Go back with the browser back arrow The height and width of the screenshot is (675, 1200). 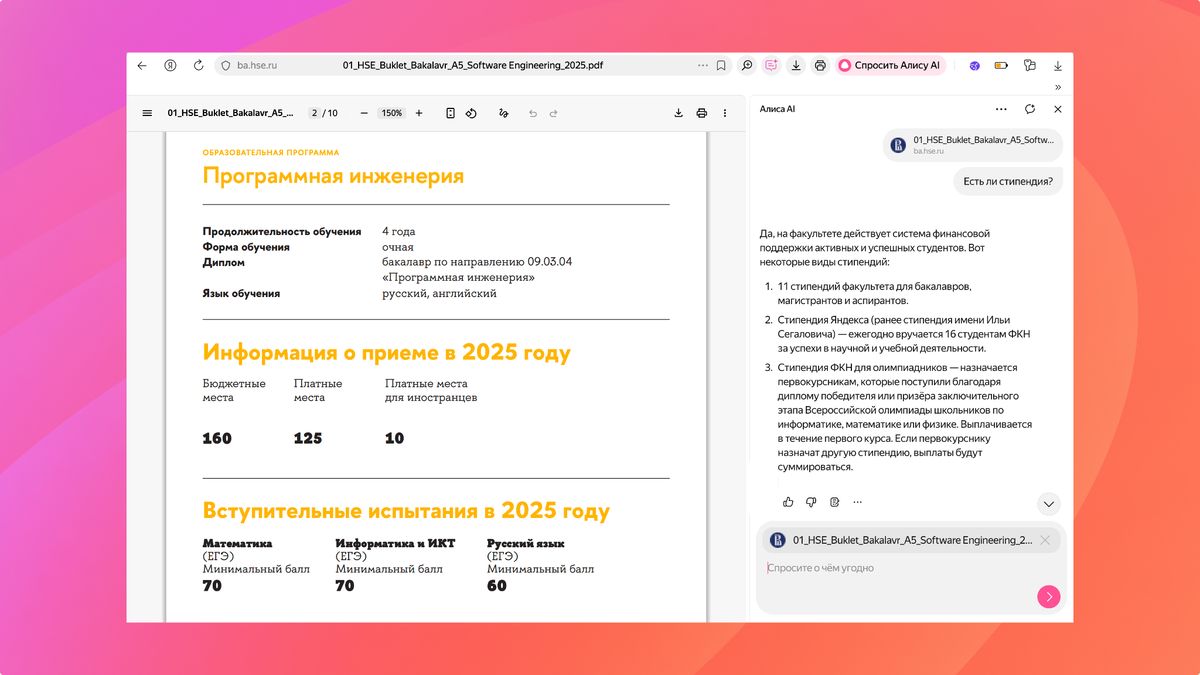tap(142, 66)
